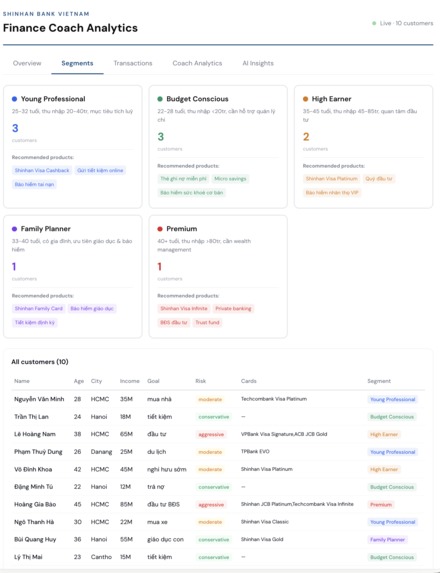Click the Cards column header
440x573 pixels.
click(249, 381)
